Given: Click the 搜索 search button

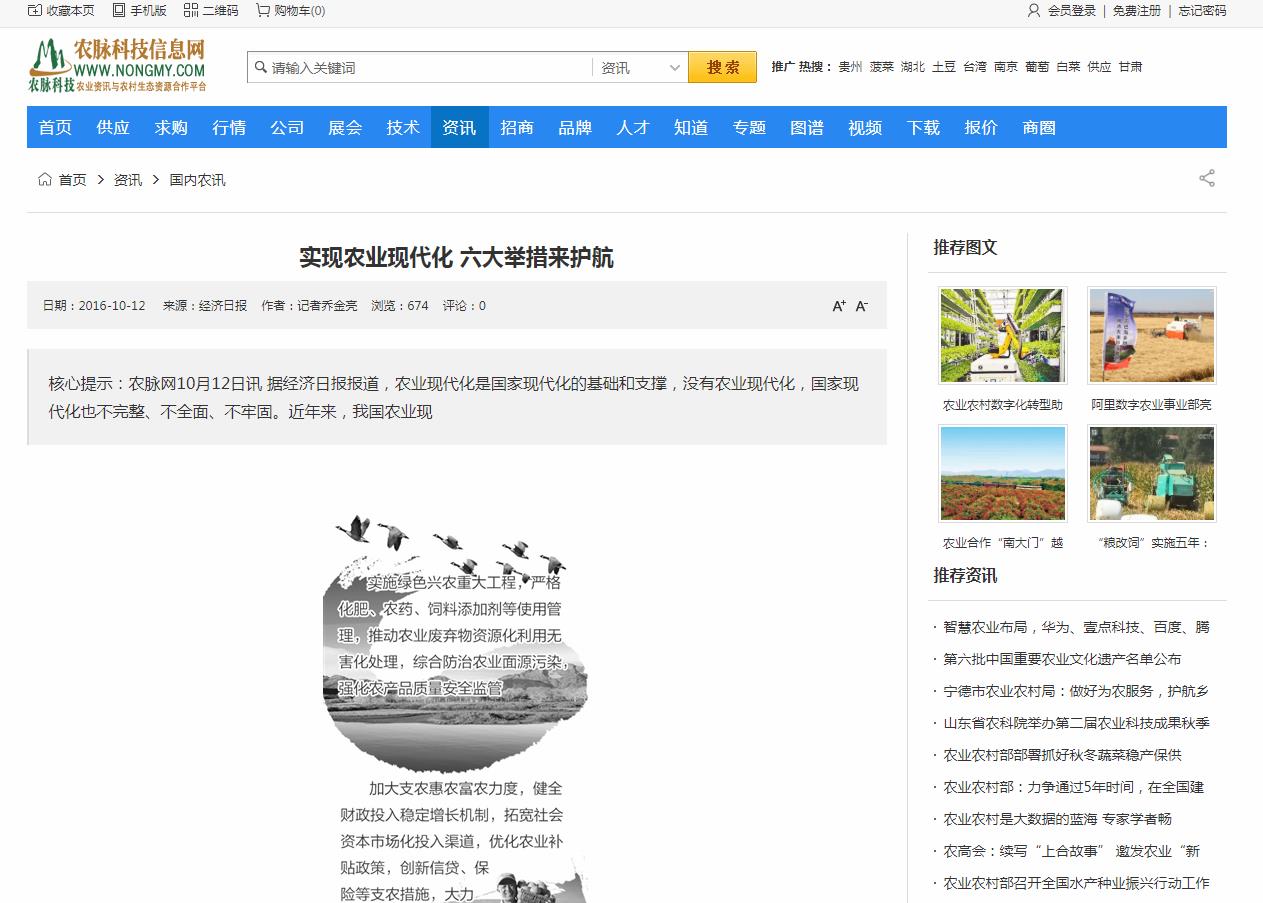Looking at the screenshot, I should (722, 67).
